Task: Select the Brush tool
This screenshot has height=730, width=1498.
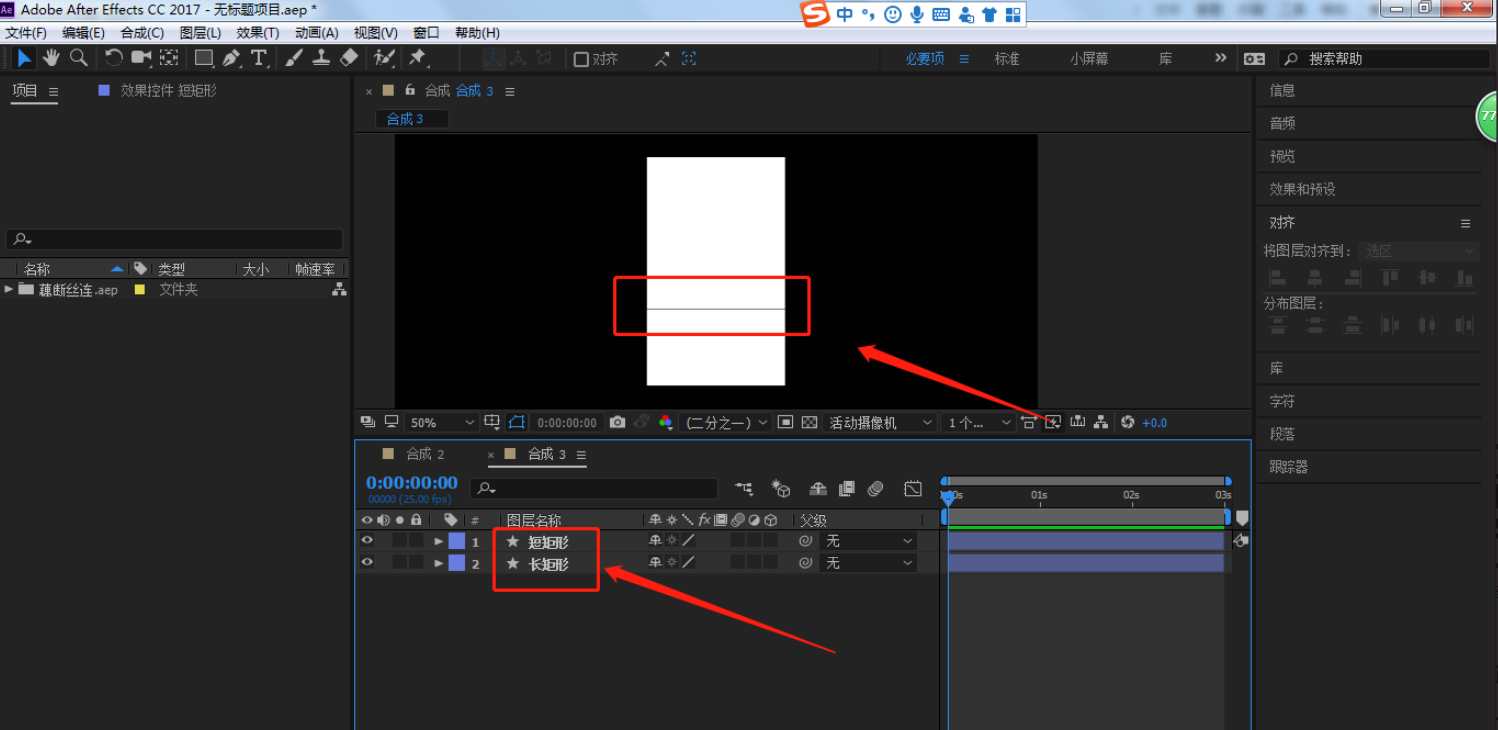Action: point(294,58)
